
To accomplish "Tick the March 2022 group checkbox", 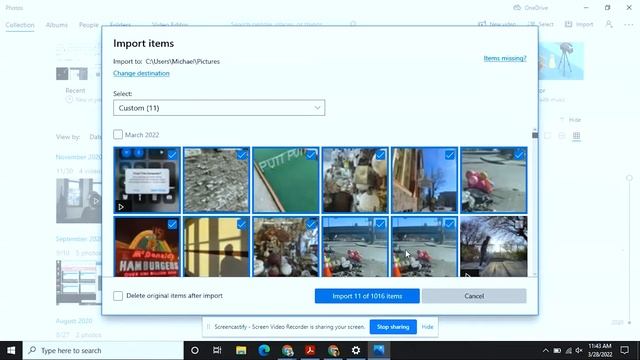I will click(x=118, y=134).
